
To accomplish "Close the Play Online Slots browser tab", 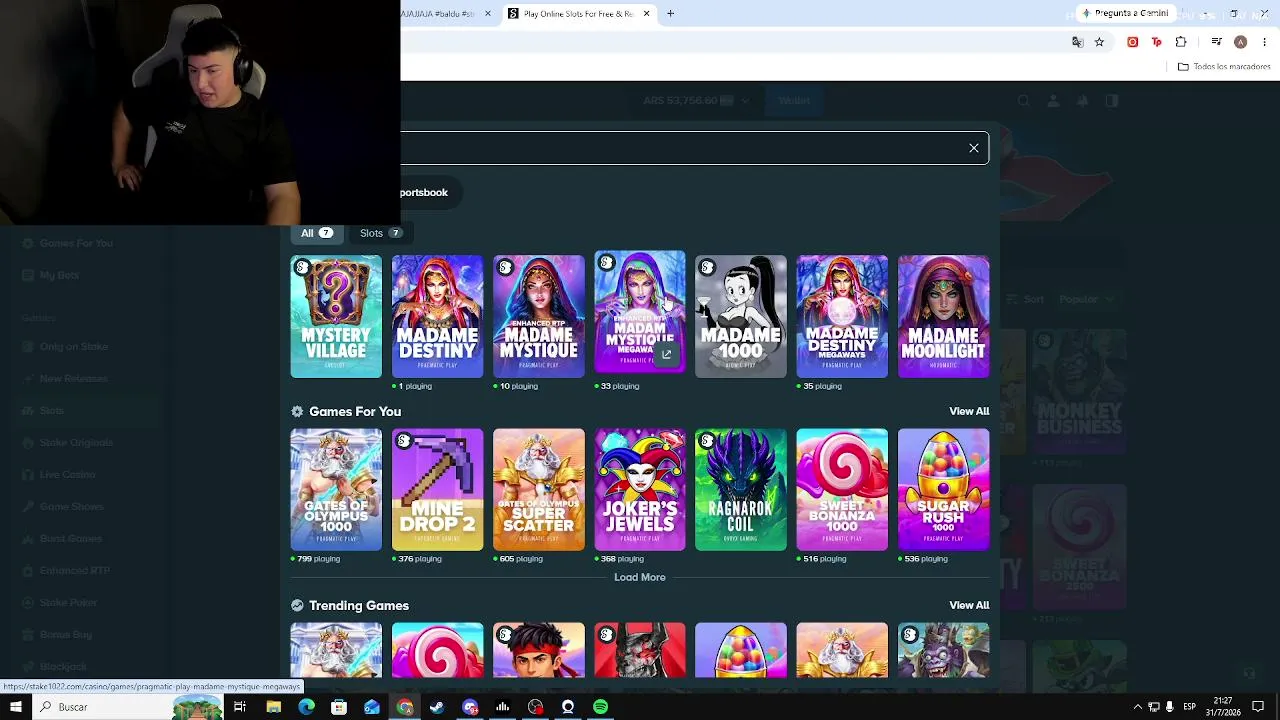I will pyautogui.click(x=646, y=13).
